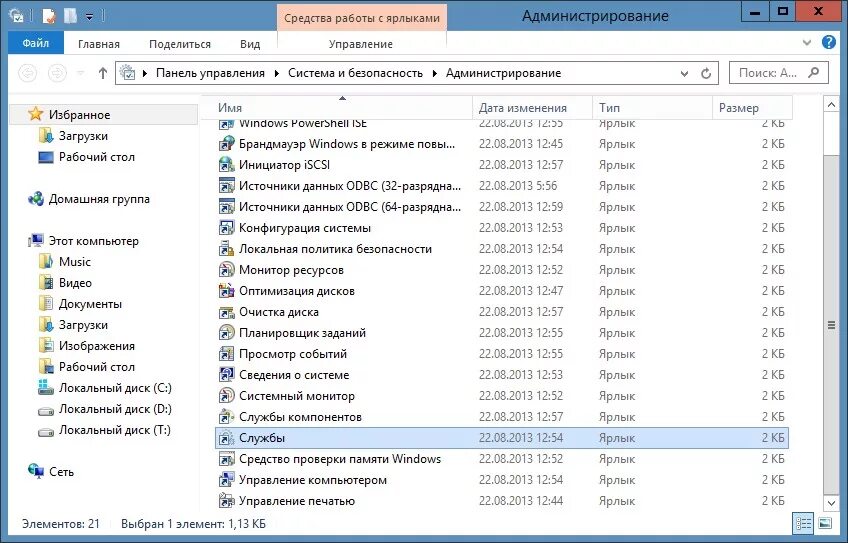
Task: Click Панель управления in the breadcrumb
Action: tap(210, 73)
